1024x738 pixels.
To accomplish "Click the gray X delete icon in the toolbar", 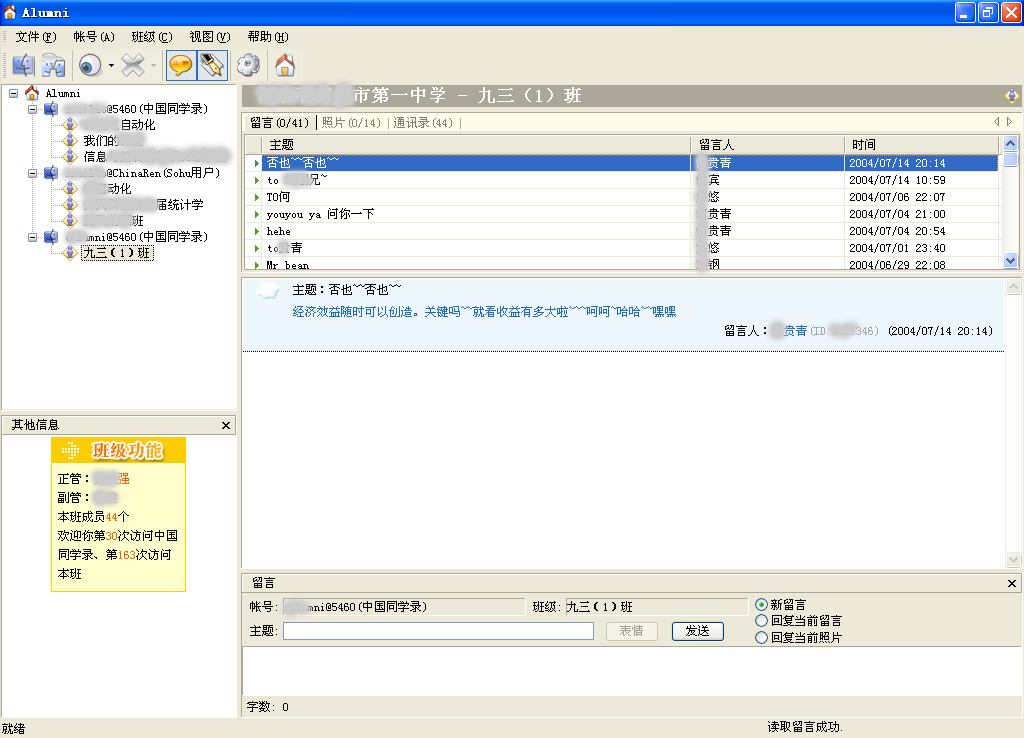I will pyautogui.click(x=133, y=65).
